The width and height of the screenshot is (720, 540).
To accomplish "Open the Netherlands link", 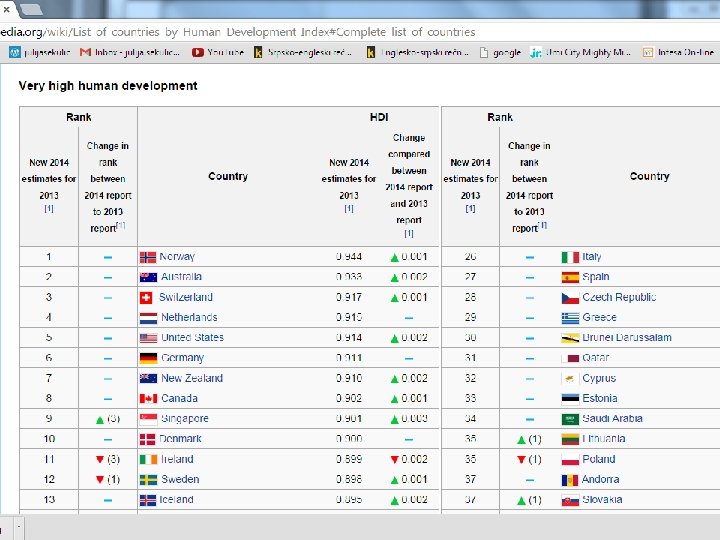I will [x=189, y=317].
